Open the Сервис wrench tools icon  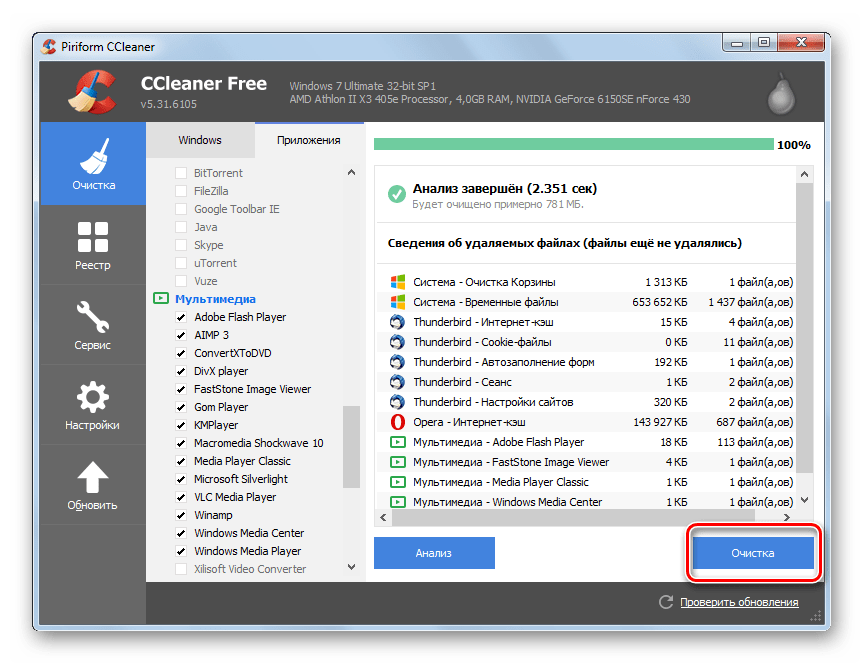coord(93,318)
